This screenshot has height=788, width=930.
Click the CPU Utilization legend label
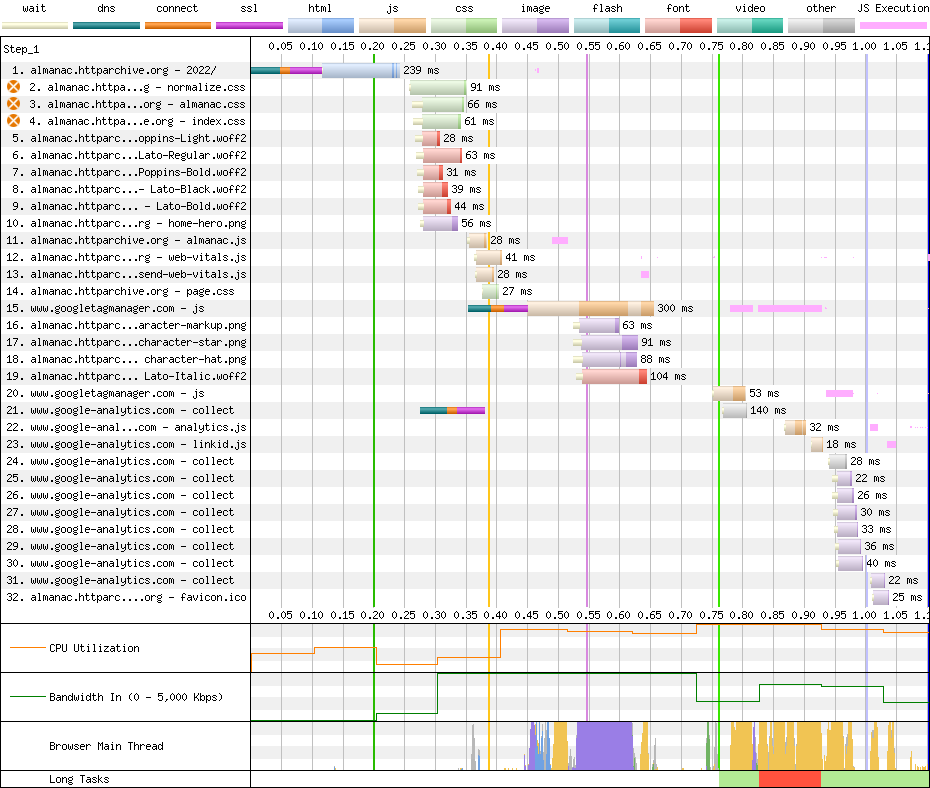pyautogui.click(x=94, y=648)
